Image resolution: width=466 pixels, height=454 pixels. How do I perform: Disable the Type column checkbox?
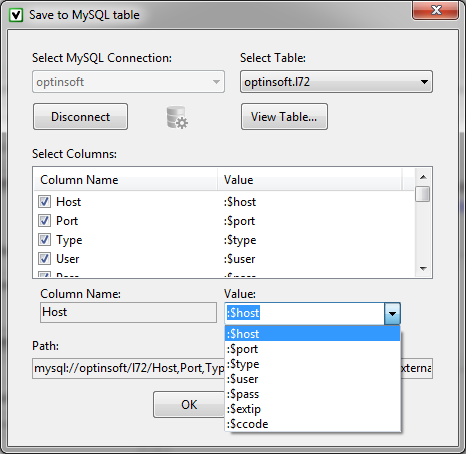pos(44,240)
